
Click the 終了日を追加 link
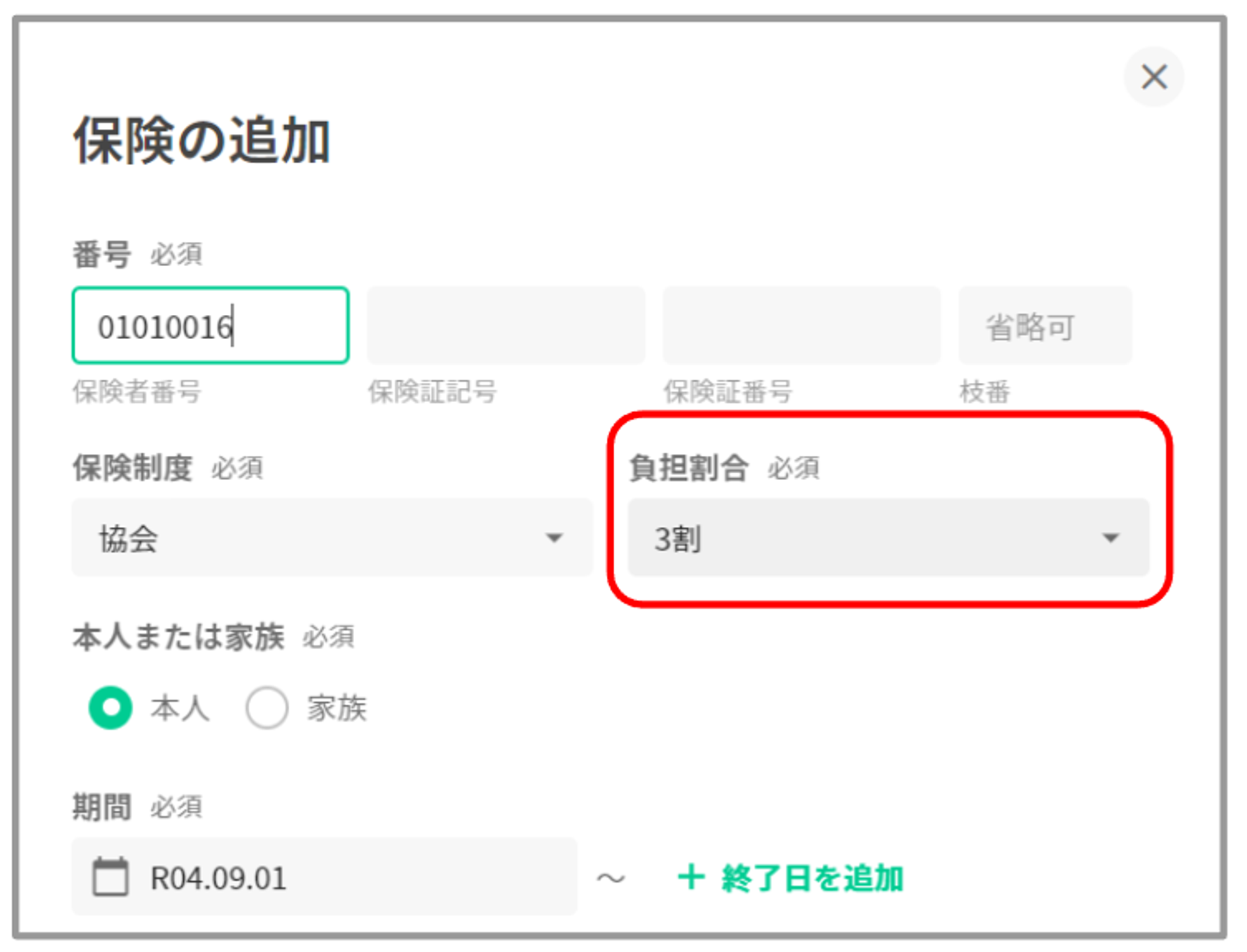812,878
